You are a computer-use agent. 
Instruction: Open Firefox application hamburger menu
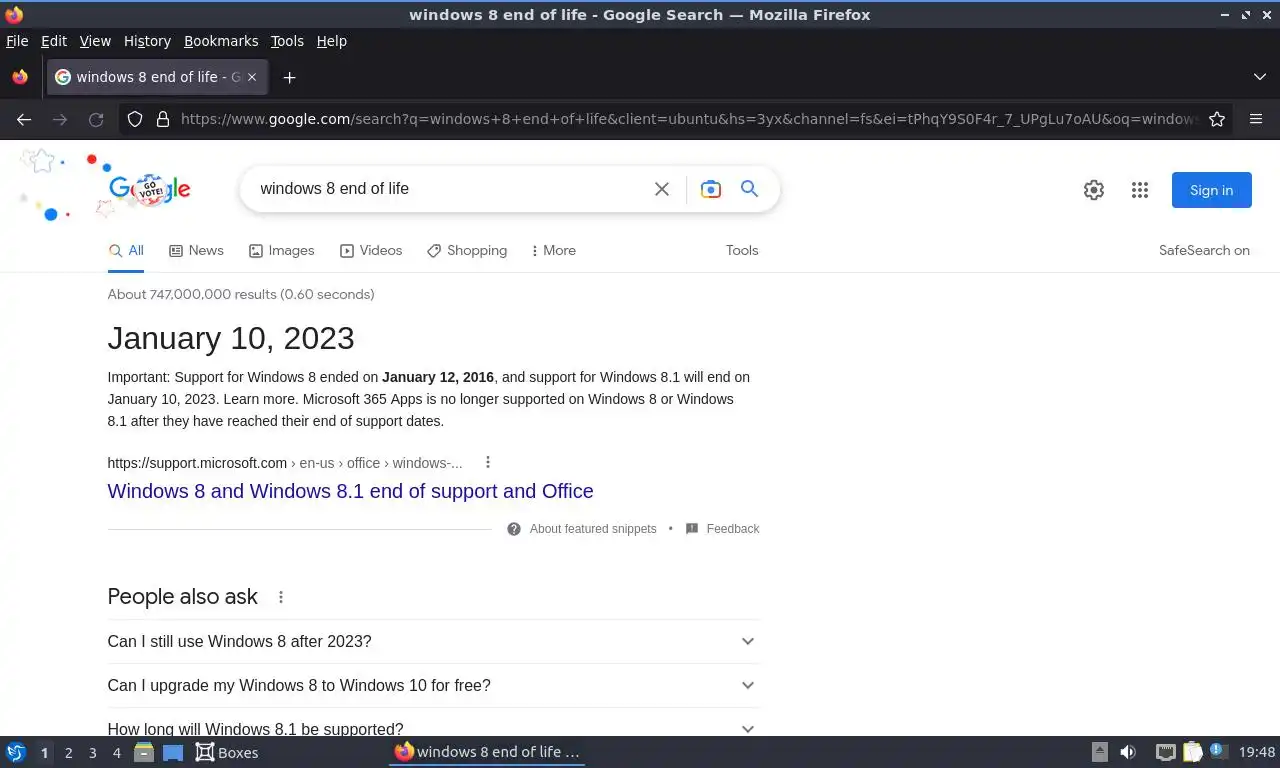click(x=1256, y=119)
